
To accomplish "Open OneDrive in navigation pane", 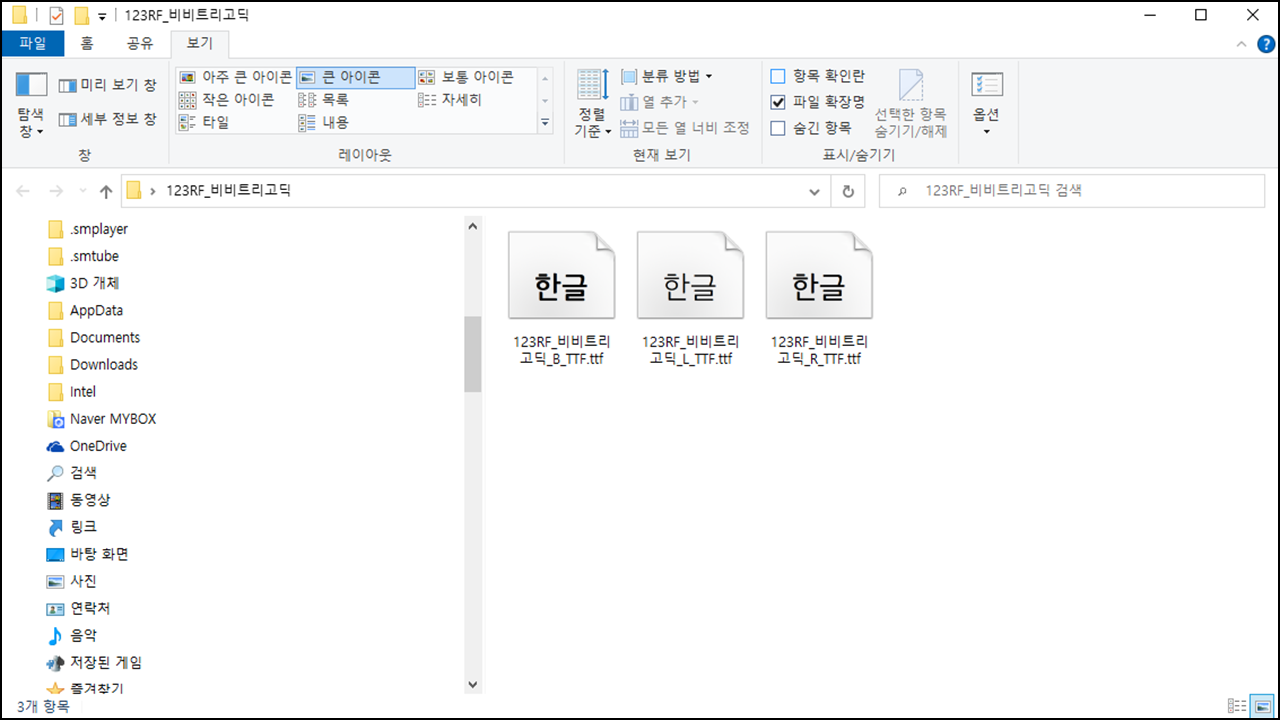I will point(98,445).
